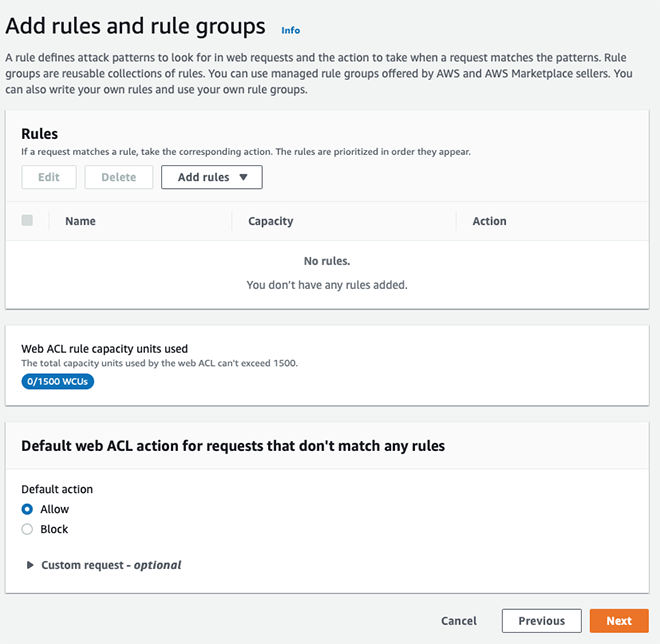Screen dimensions: 660x644
Task: Toggle the select-all rules checkbox
Action: [27, 220]
